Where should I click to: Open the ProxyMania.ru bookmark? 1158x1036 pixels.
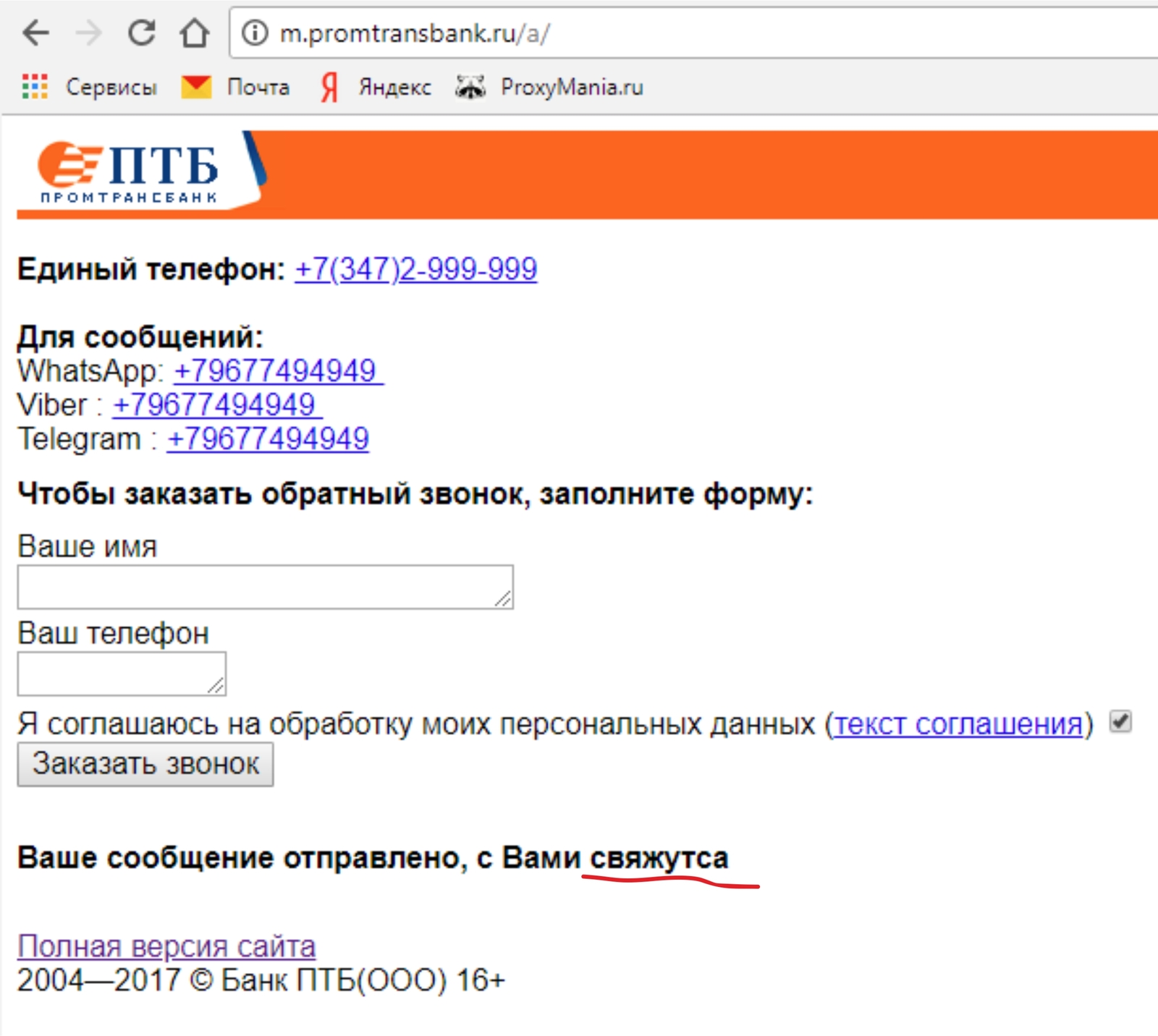pos(549,87)
